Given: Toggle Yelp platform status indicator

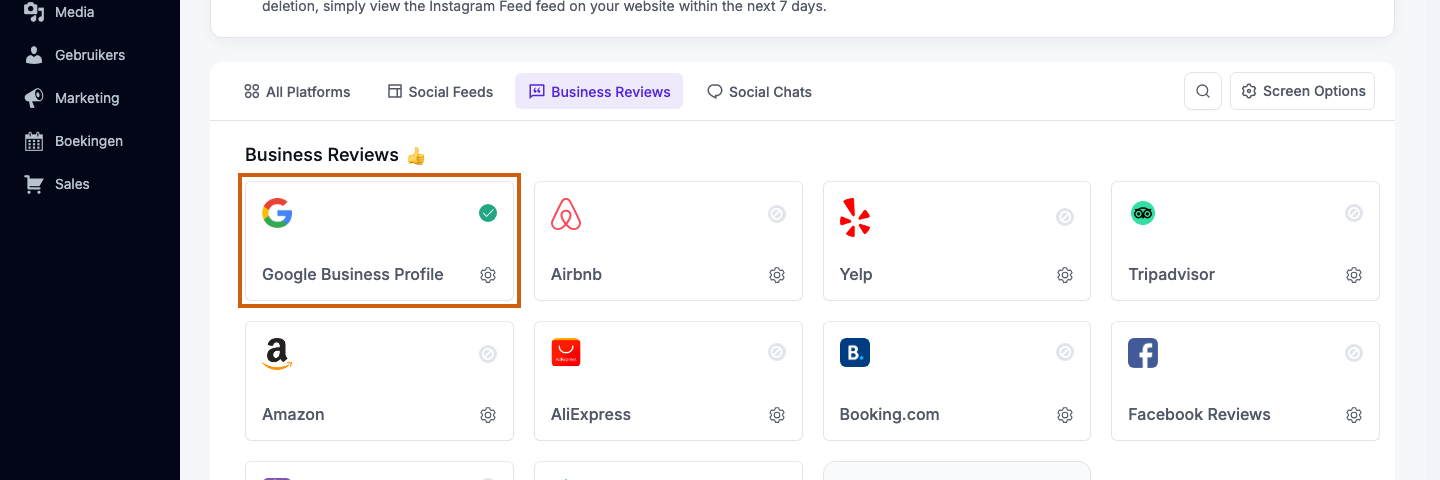Looking at the screenshot, I should tap(1065, 215).
